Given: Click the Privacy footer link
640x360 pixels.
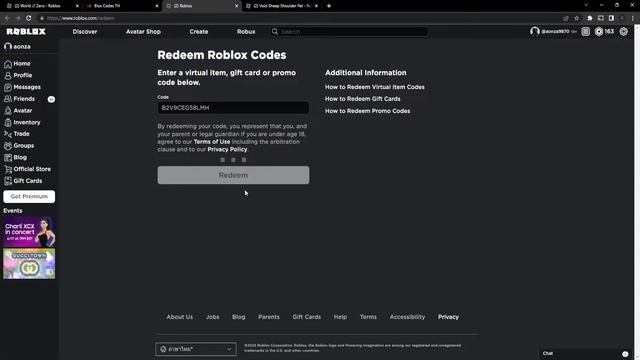Looking at the screenshot, I should coord(448,317).
